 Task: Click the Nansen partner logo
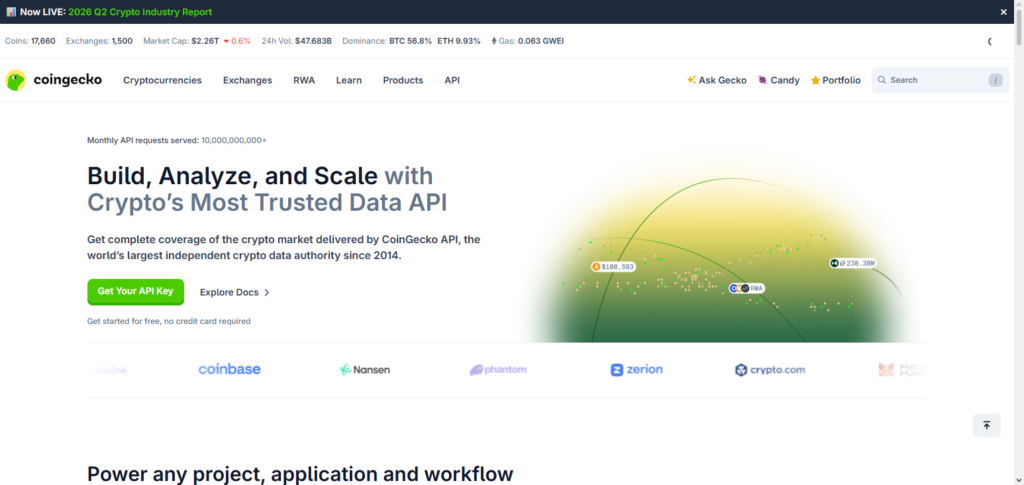click(364, 369)
